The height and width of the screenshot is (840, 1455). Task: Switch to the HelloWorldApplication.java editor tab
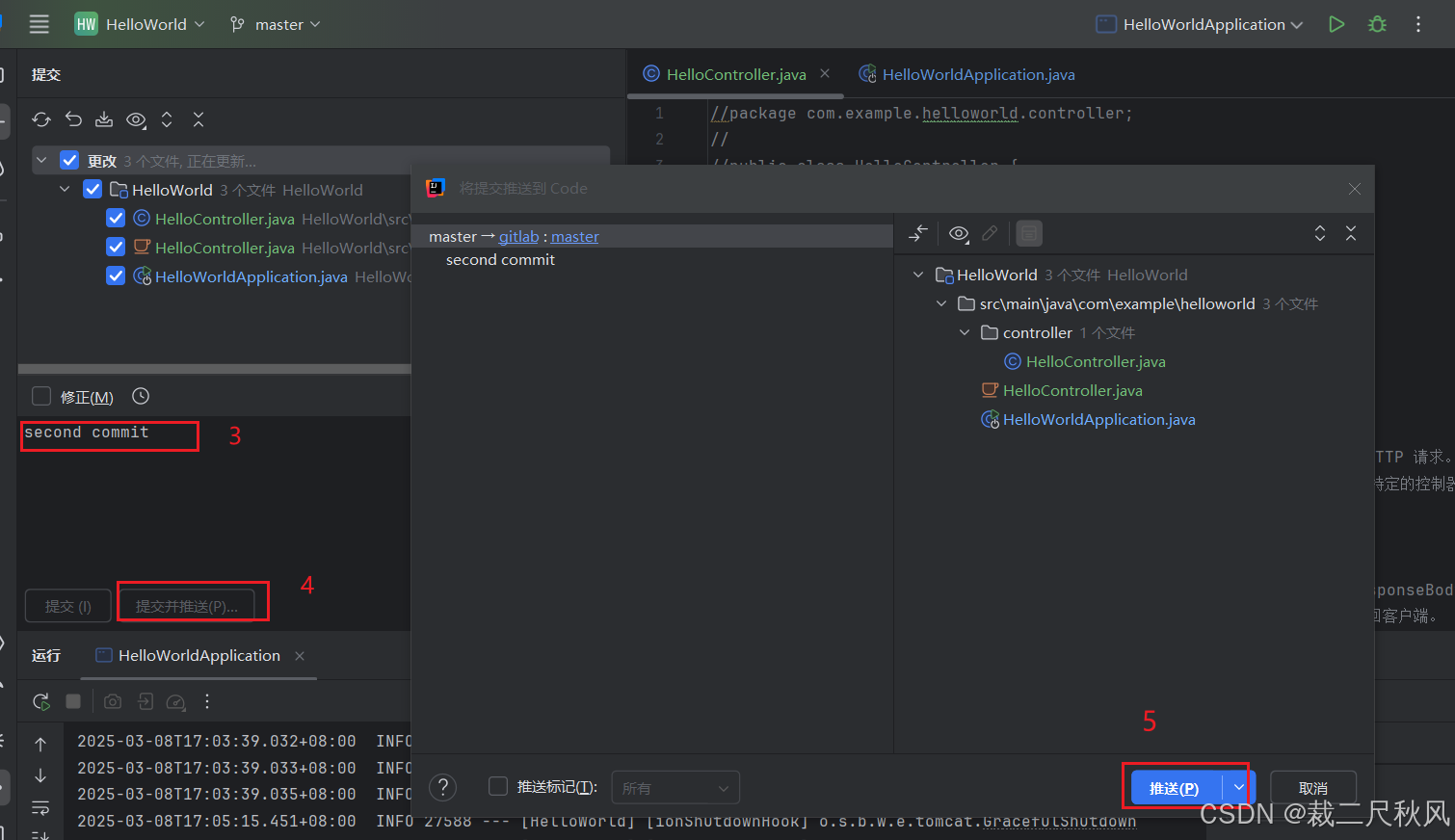[976, 73]
